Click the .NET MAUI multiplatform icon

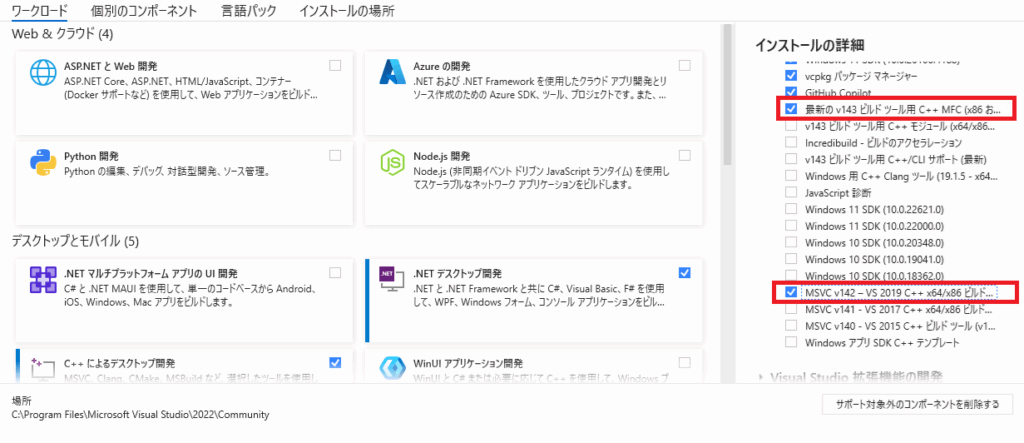pos(42,283)
